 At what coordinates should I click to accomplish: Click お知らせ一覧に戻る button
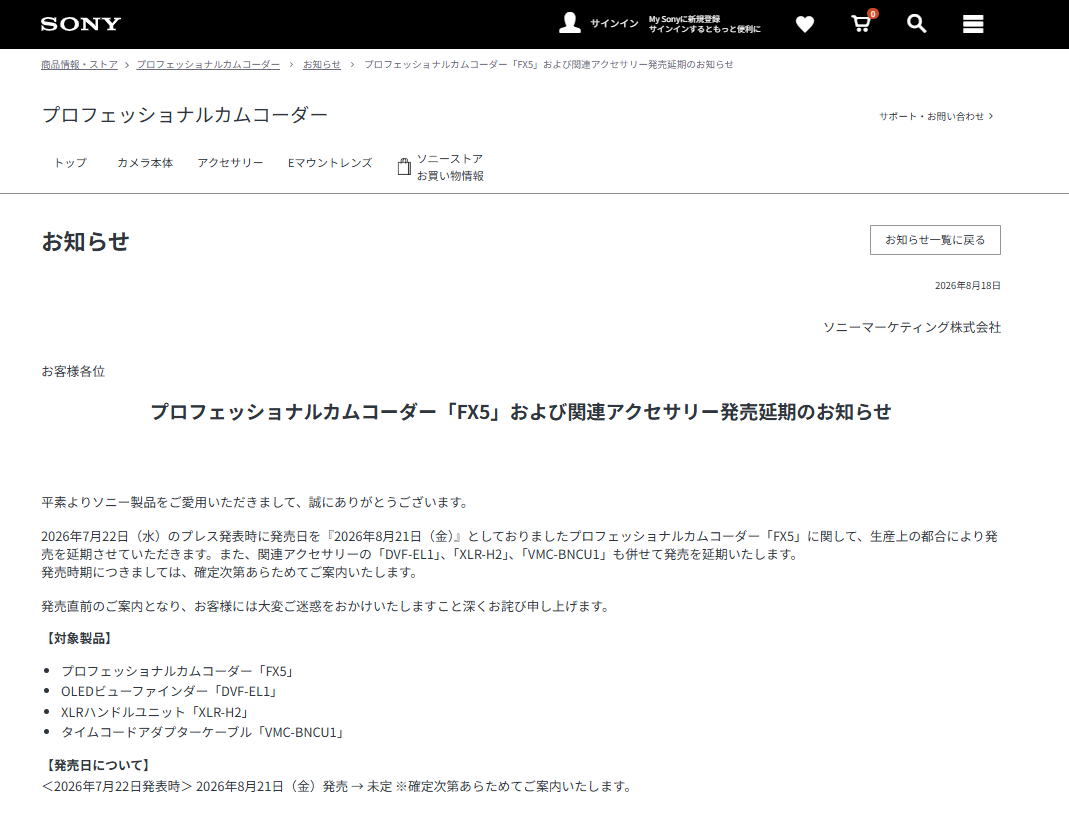935,240
